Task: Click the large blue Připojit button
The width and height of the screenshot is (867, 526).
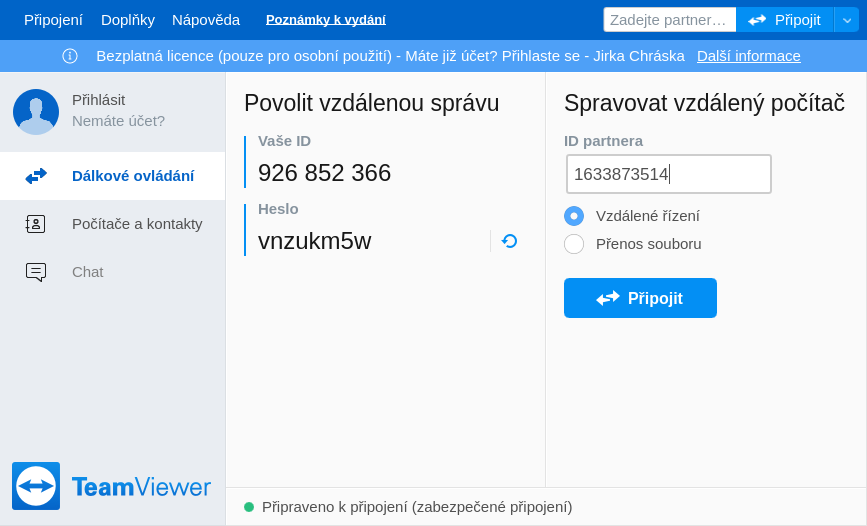Action: click(x=640, y=298)
